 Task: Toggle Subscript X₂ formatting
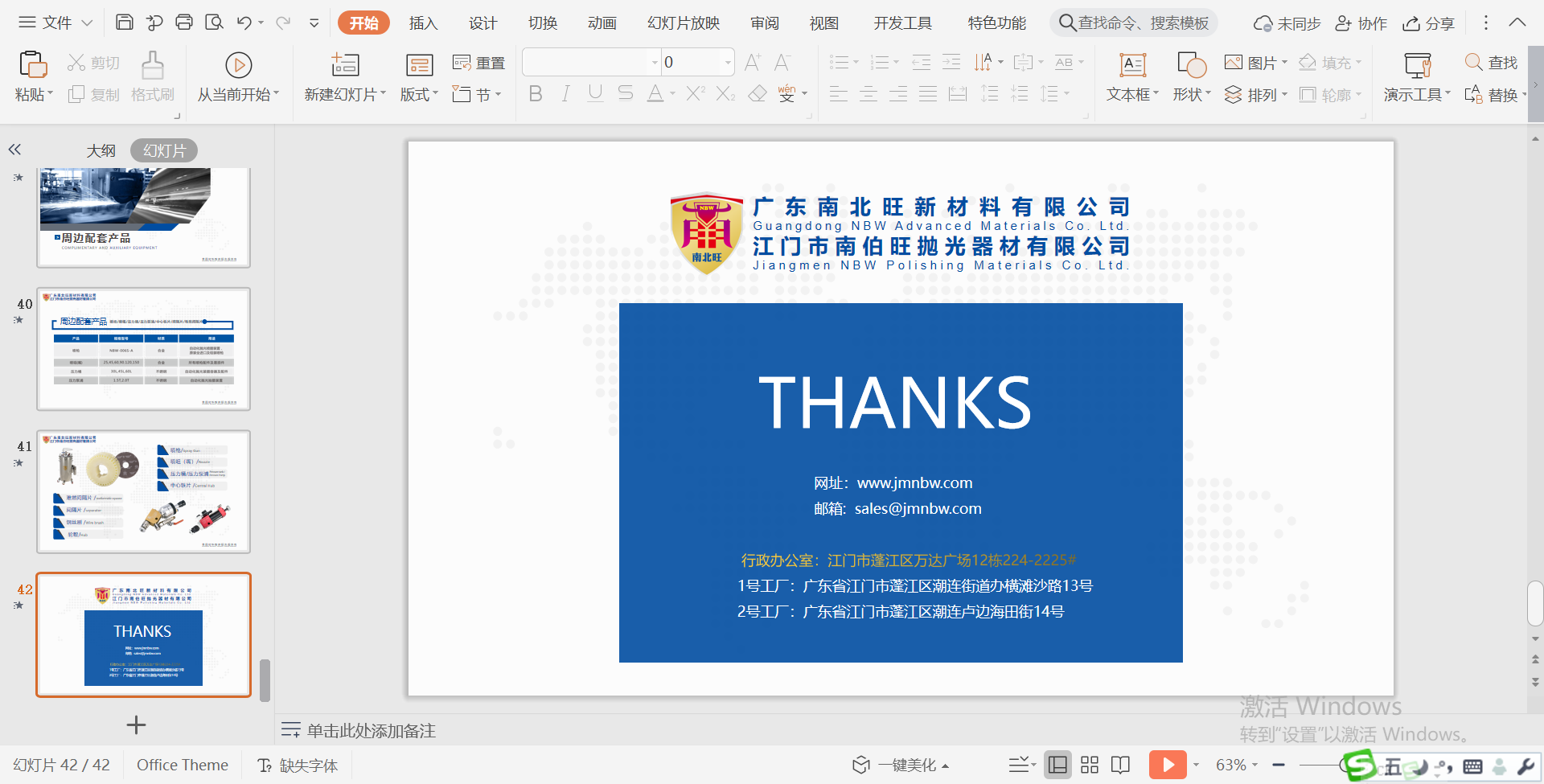725,94
